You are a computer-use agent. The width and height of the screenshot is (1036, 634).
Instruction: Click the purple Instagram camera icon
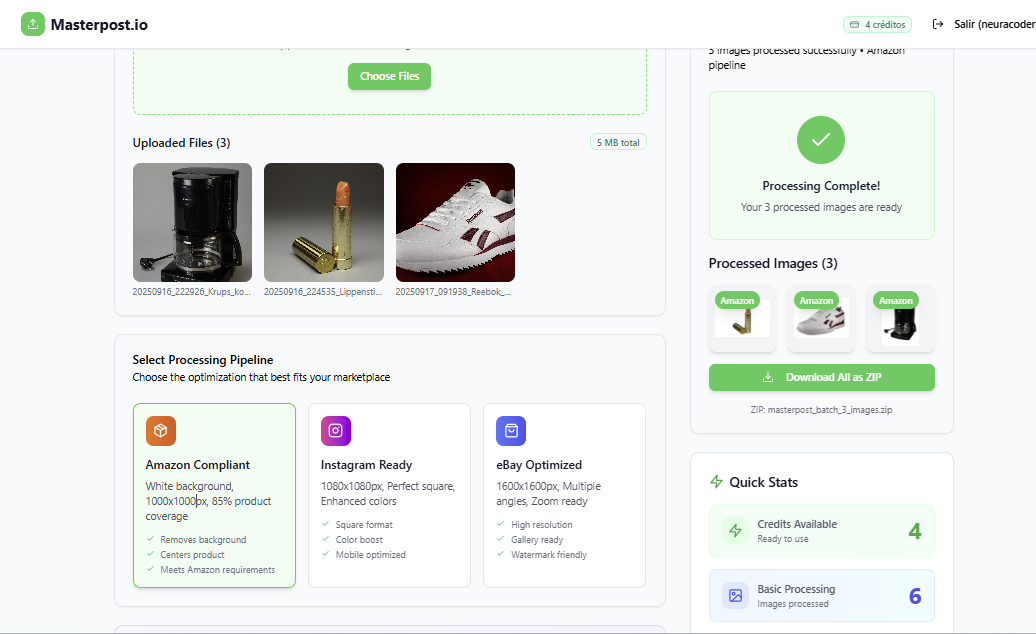pos(335,431)
